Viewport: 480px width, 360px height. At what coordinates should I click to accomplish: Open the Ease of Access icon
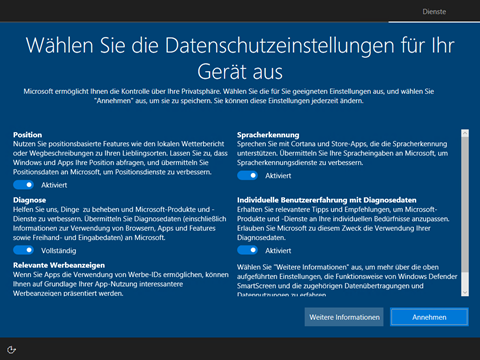pyautogui.click(x=11, y=350)
